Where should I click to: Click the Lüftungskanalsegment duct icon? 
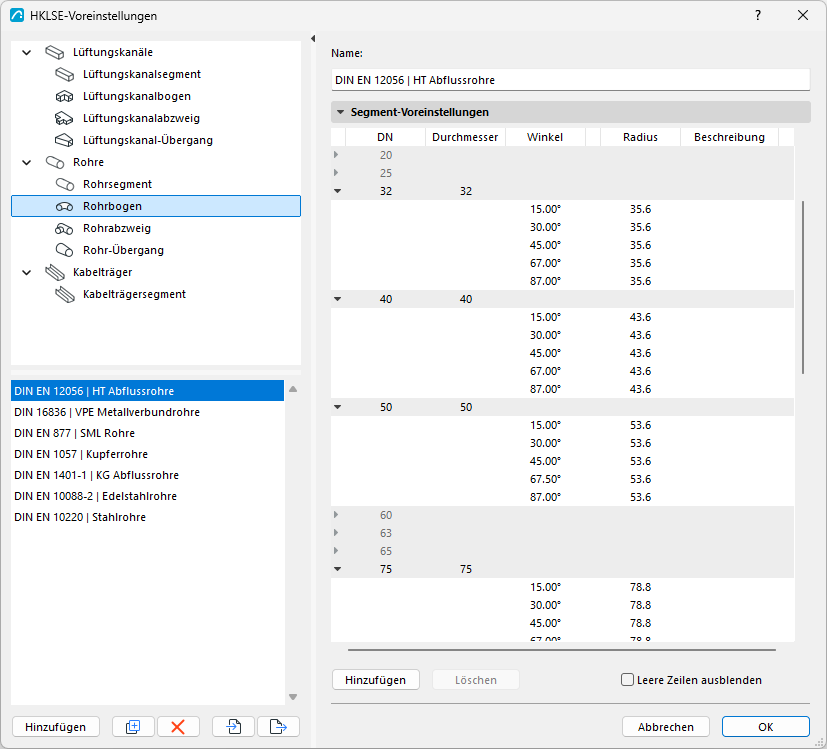pyautogui.click(x=65, y=74)
